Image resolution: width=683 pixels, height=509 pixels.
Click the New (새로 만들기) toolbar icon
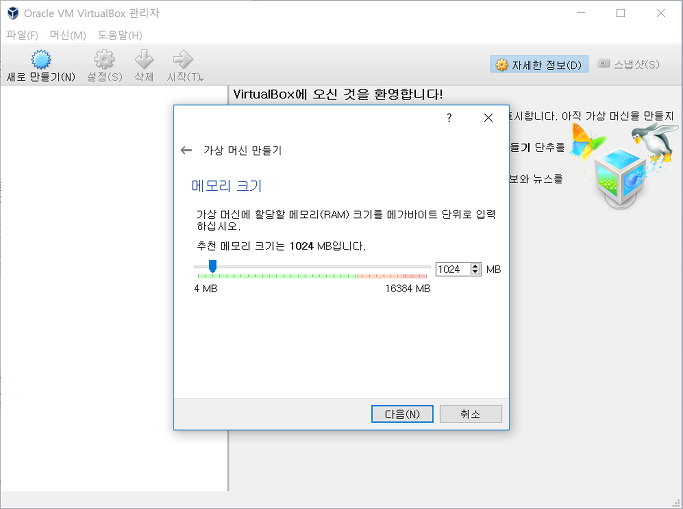coord(41,60)
